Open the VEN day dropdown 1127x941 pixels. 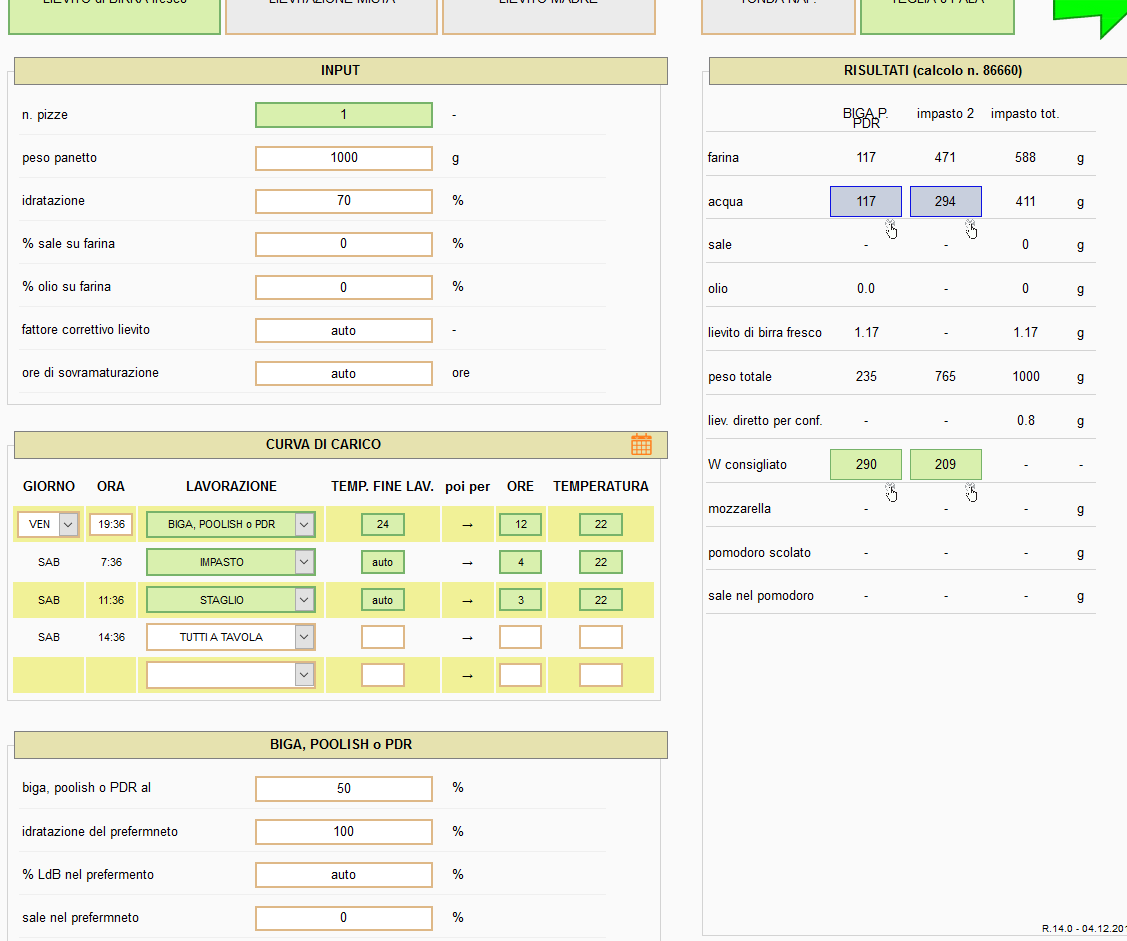[x=47, y=524]
